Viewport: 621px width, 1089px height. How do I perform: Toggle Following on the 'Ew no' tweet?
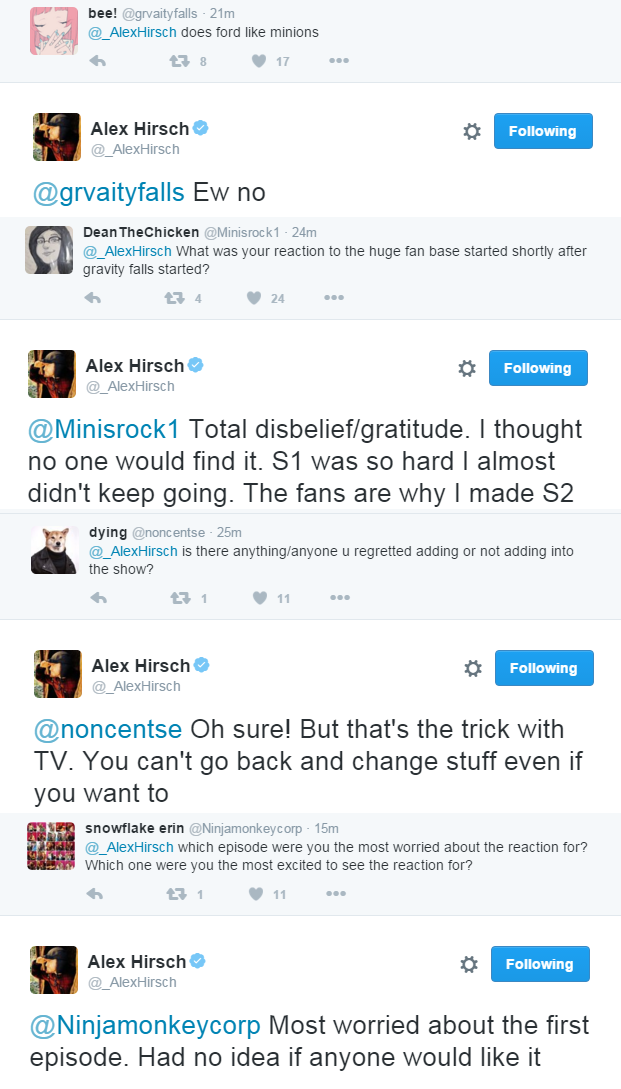(x=542, y=131)
